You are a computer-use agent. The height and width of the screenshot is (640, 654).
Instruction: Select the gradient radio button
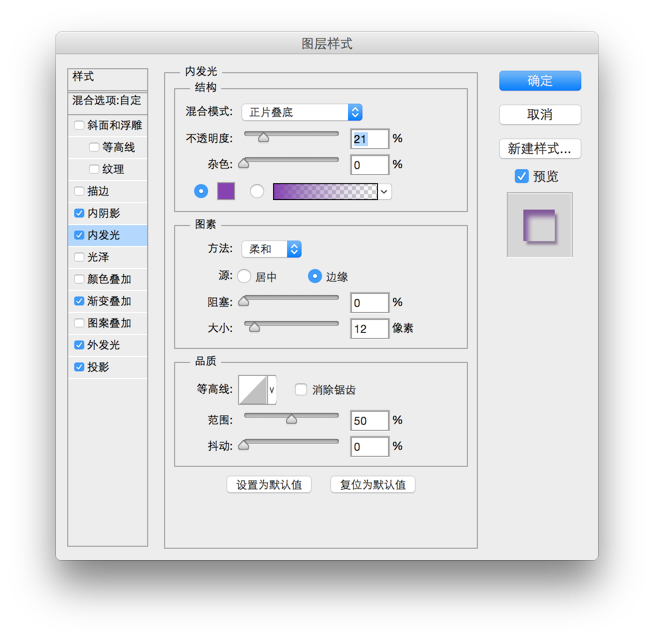[257, 191]
